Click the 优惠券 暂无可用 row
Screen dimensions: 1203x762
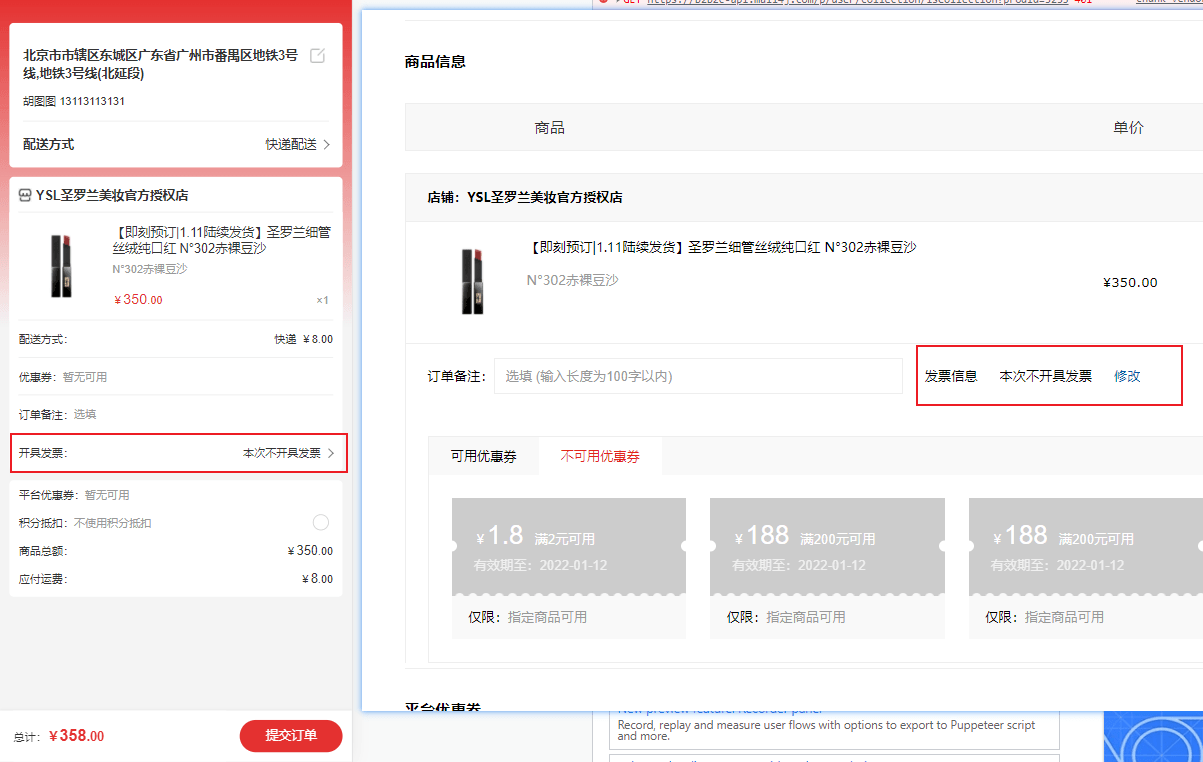178,377
